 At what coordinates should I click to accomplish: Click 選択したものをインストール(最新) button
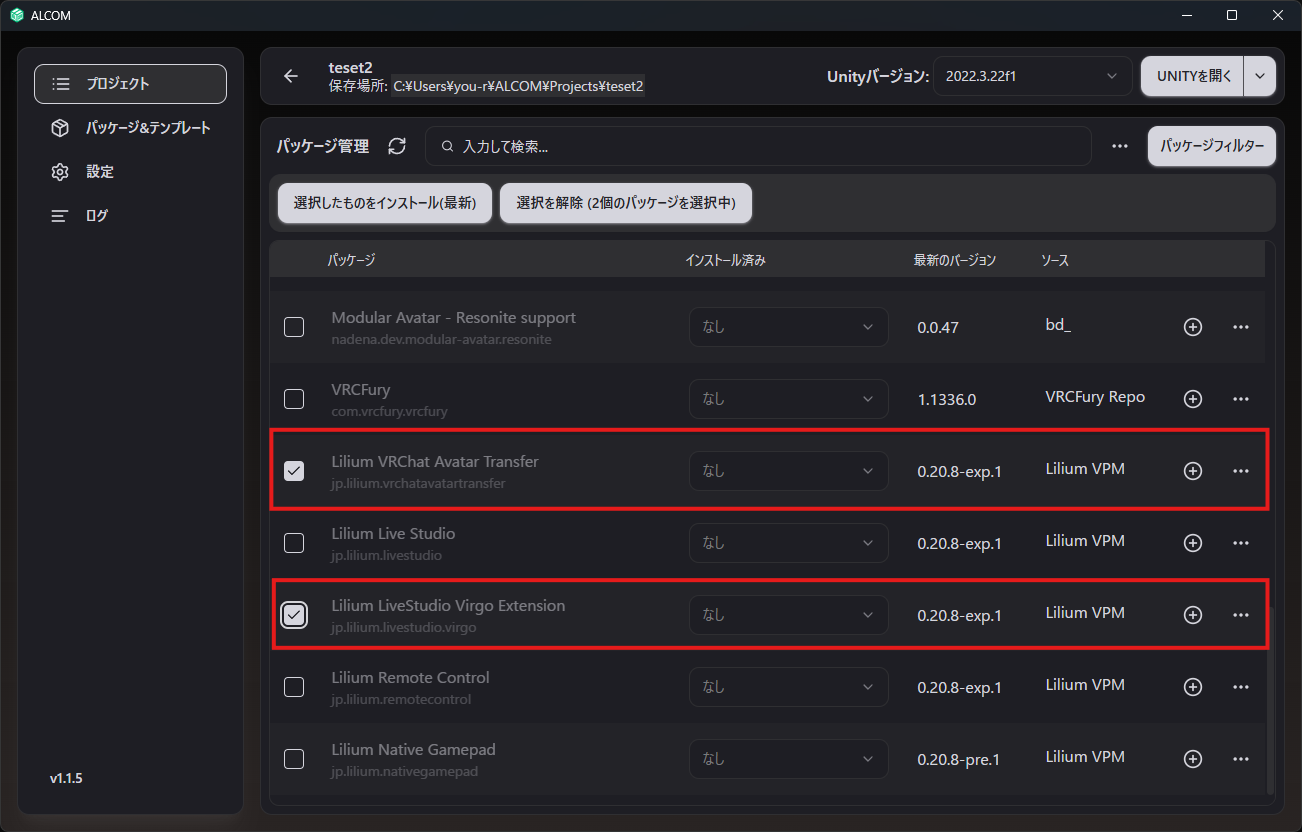(x=385, y=203)
